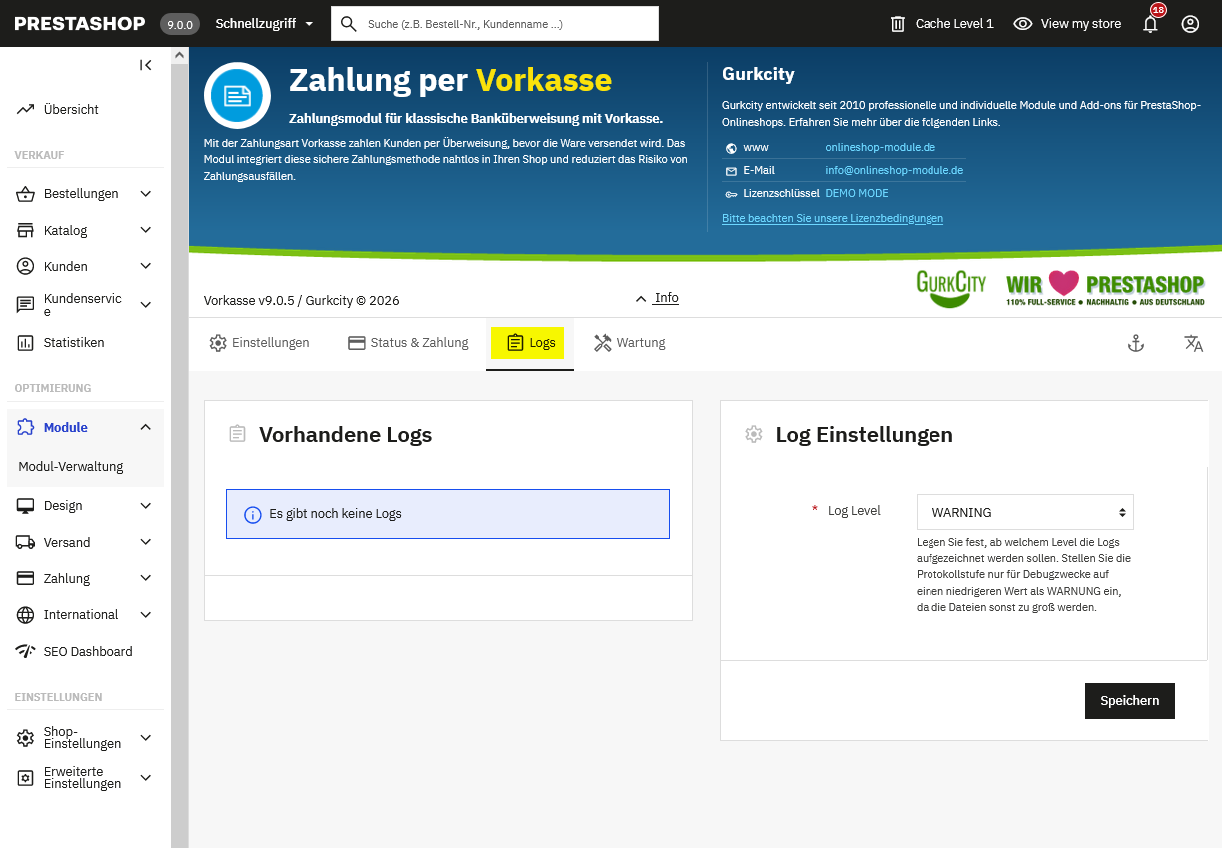Viewport: 1223px width, 848px height.
Task: Expand the Design menu chevron
Action: coord(146,506)
